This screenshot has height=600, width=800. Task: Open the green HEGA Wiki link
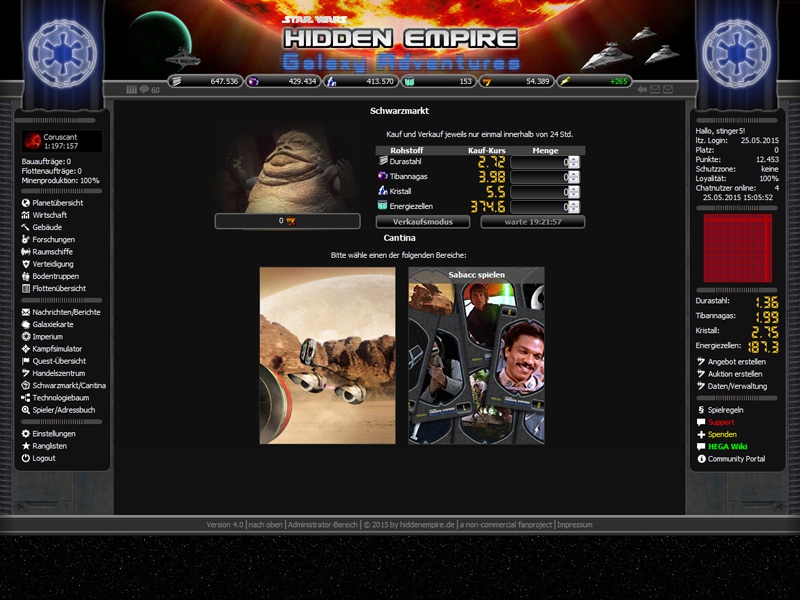[x=728, y=446]
